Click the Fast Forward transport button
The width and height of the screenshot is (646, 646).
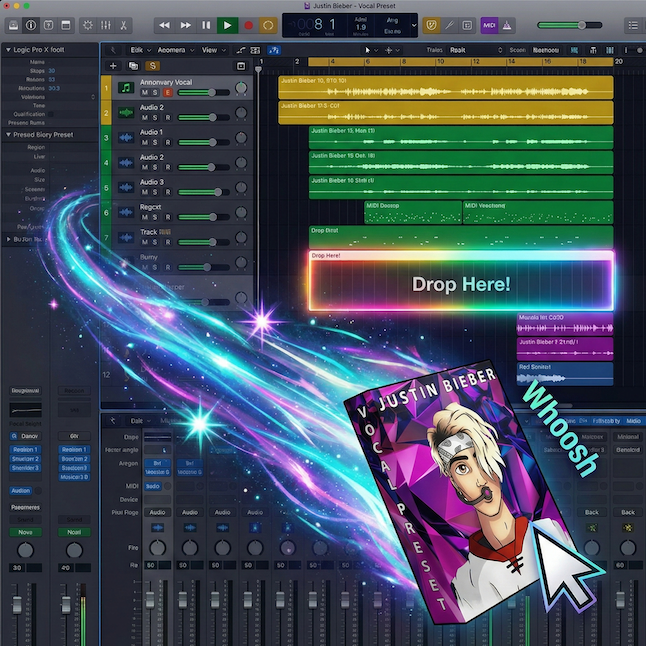tap(185, 26)
